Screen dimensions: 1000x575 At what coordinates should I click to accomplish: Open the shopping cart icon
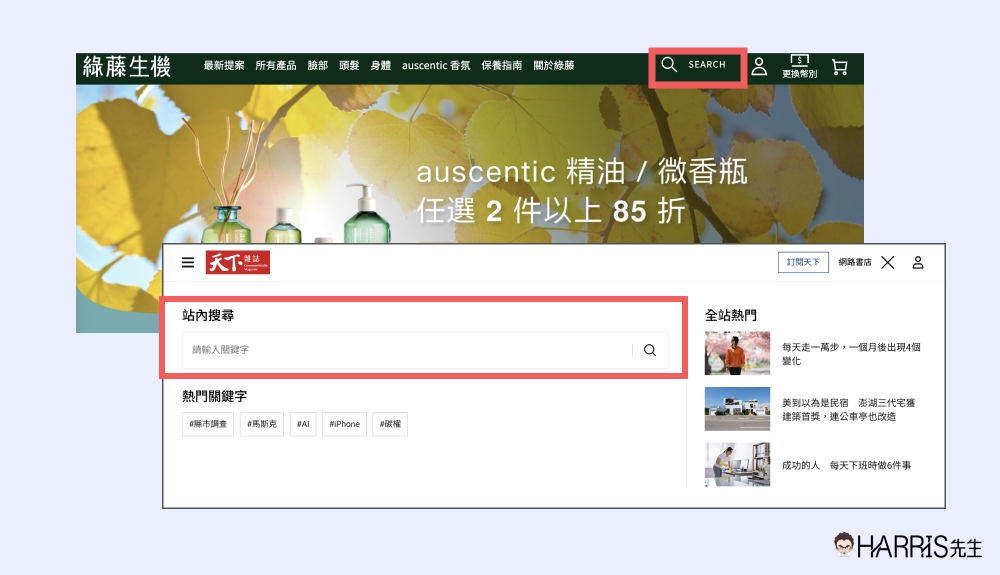point(839,67)
